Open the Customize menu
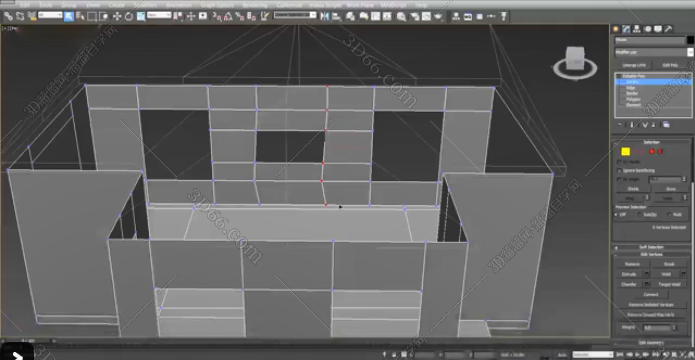 [289, 5]
